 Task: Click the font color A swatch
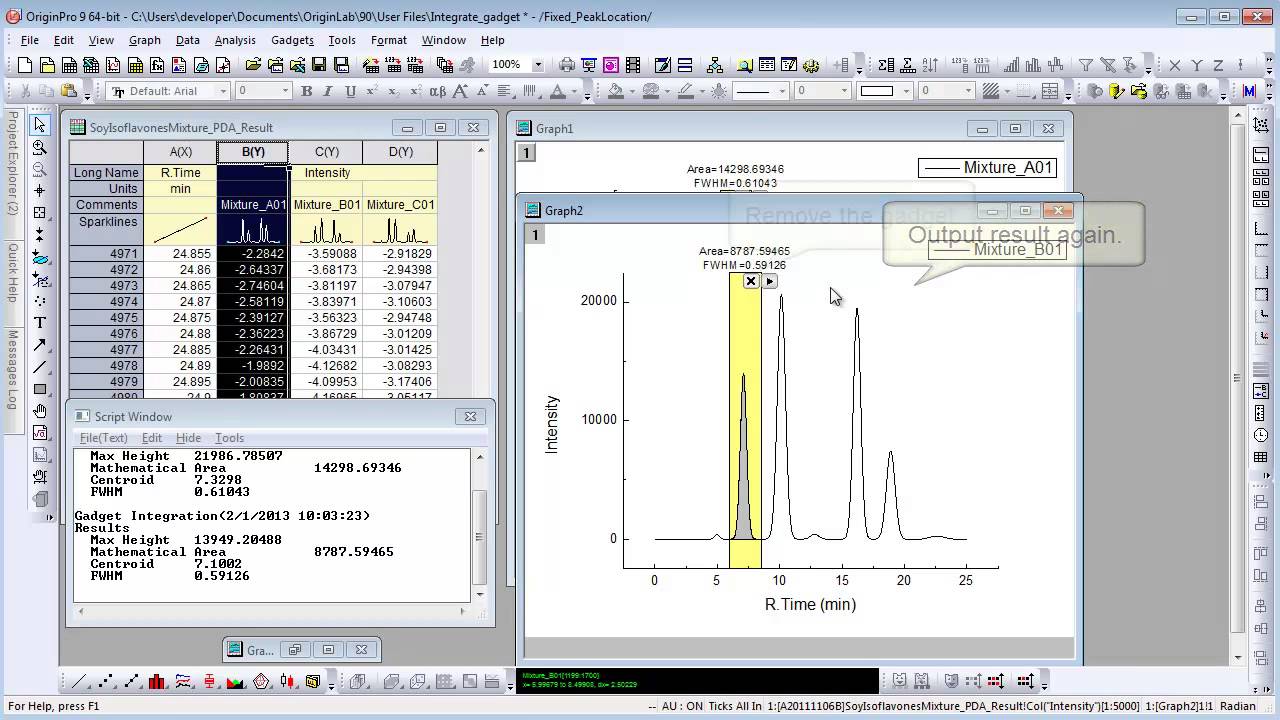557,91
